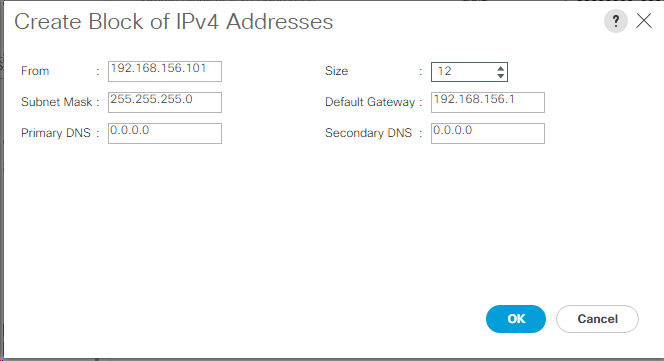The image size is (664, 361).
Task: Open help via the question mark icon
Action: pos(615,21)
